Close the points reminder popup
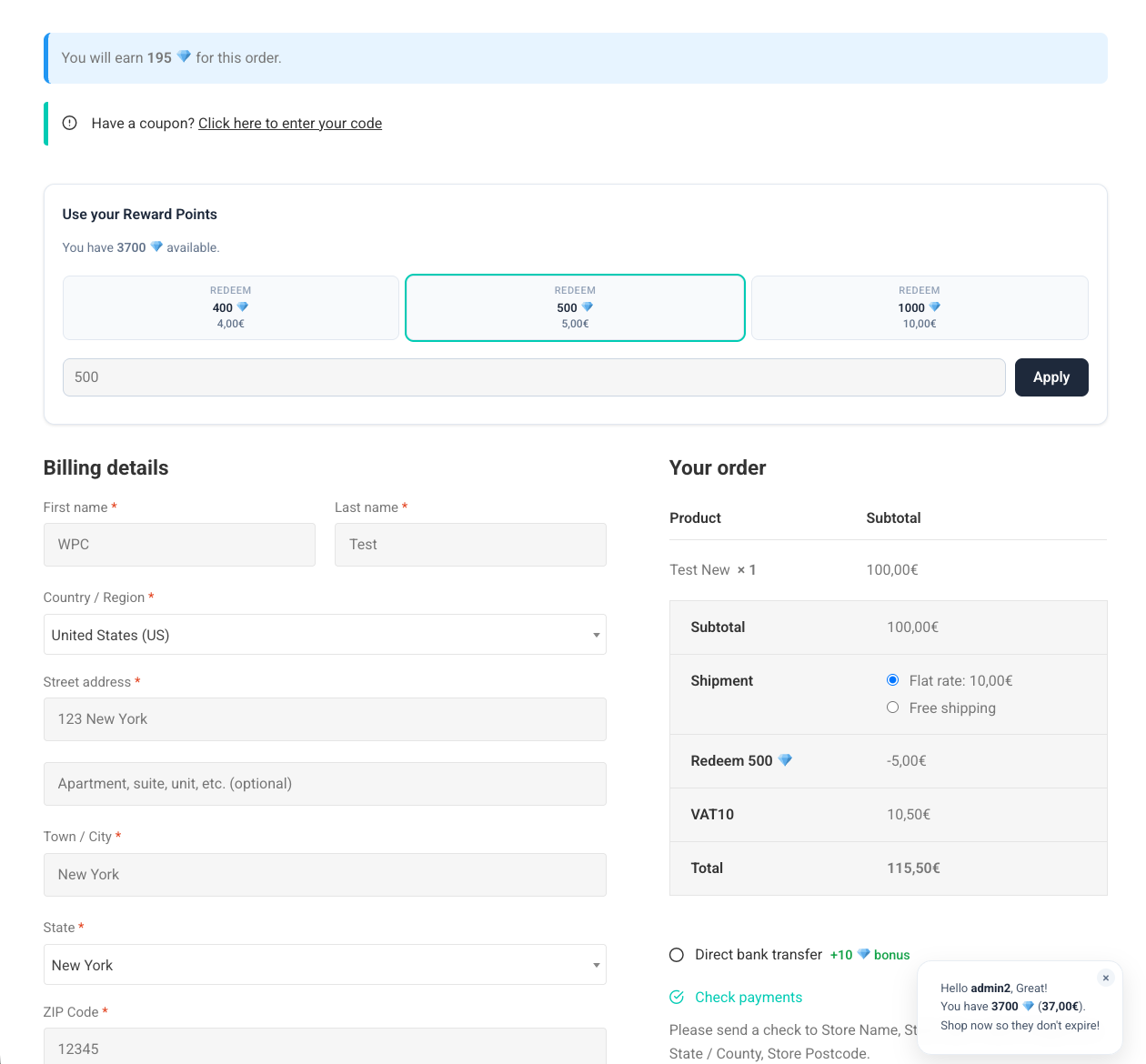This screenshot has width=1146, height=1064. pyautogui.click(x=1105, y=978)
